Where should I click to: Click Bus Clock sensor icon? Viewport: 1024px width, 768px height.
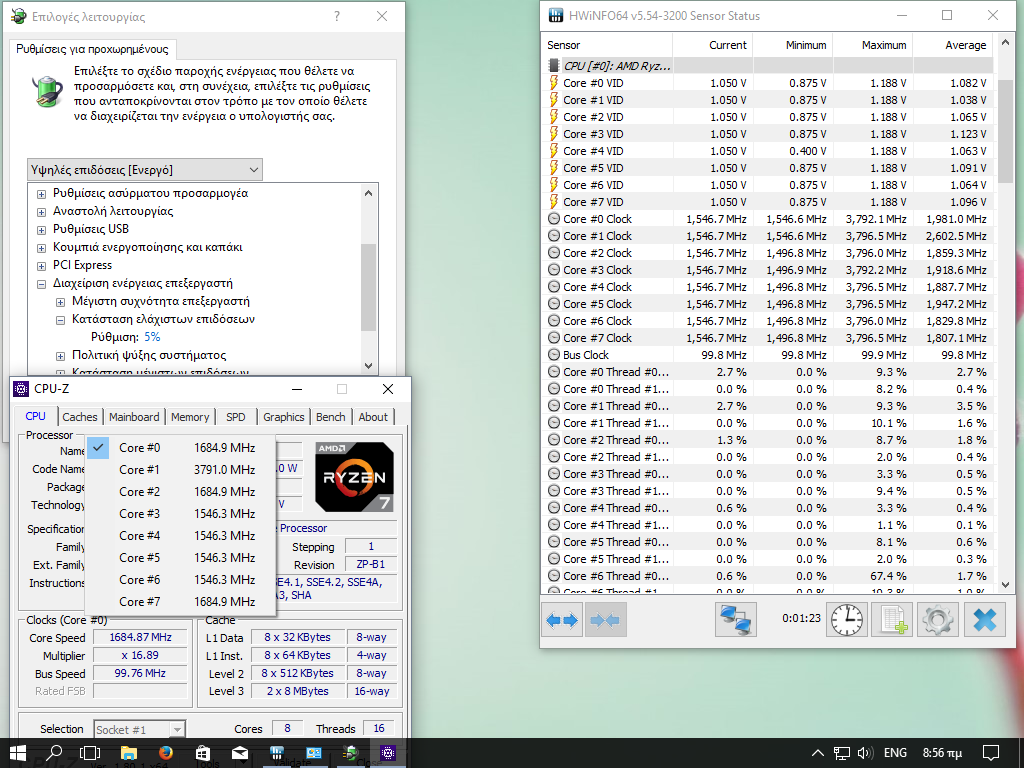(554, 355)
